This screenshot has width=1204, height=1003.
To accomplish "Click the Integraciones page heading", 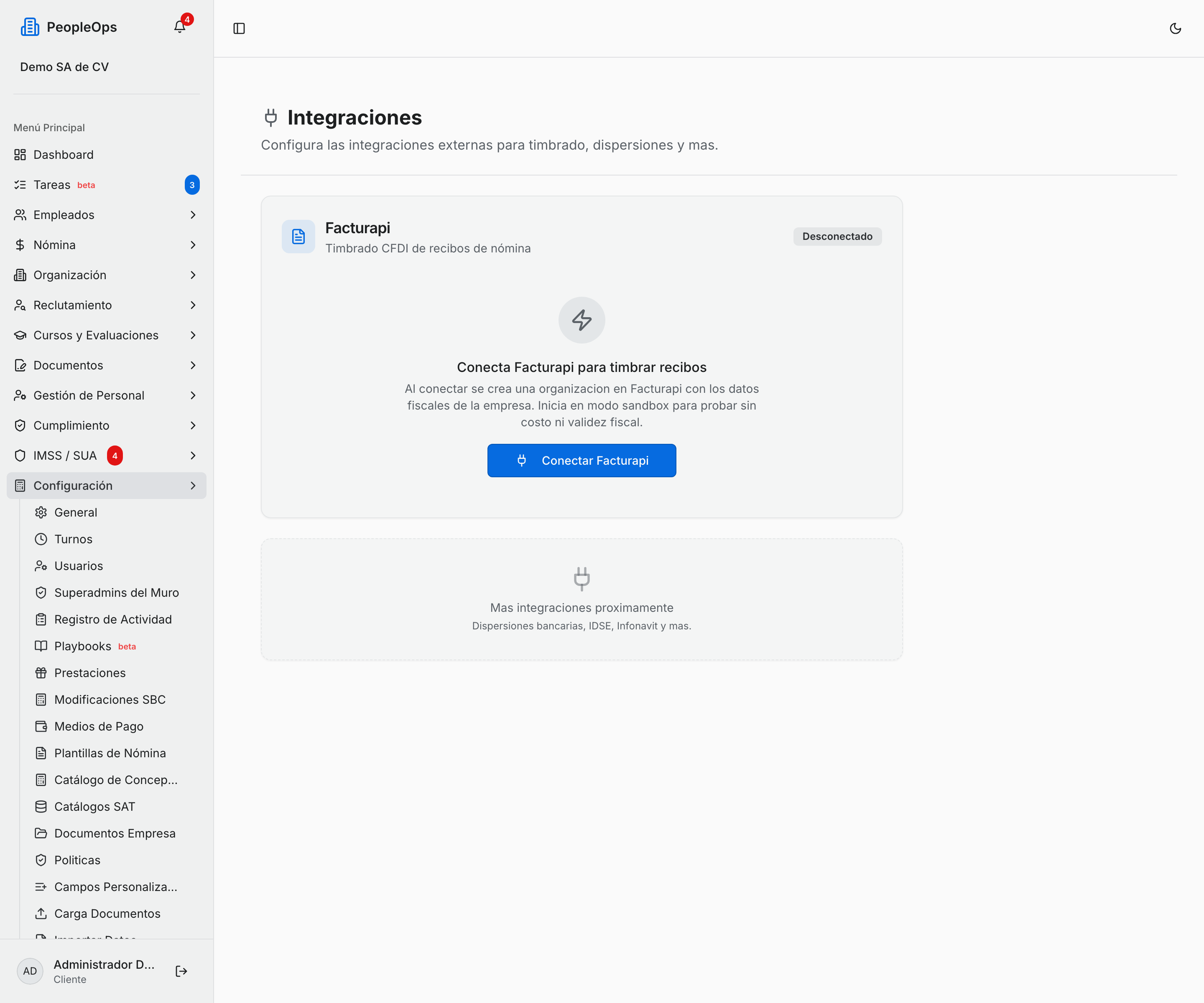I will point(355,117).
